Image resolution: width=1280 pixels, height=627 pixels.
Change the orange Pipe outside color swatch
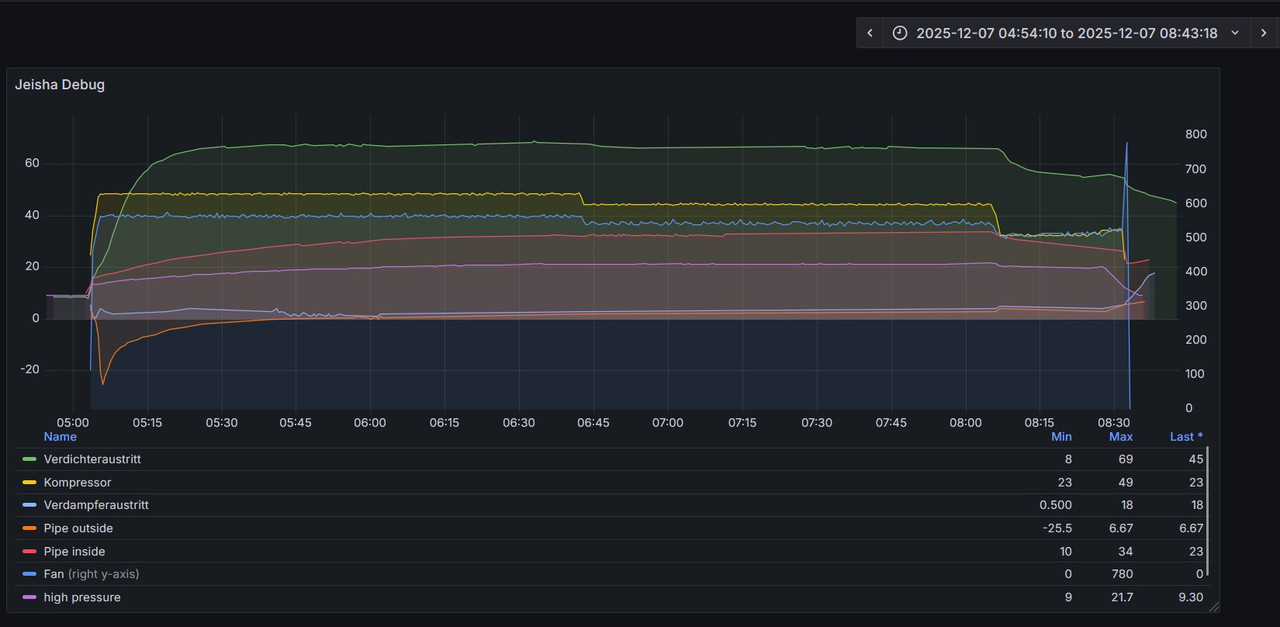[x=29, y=529]
